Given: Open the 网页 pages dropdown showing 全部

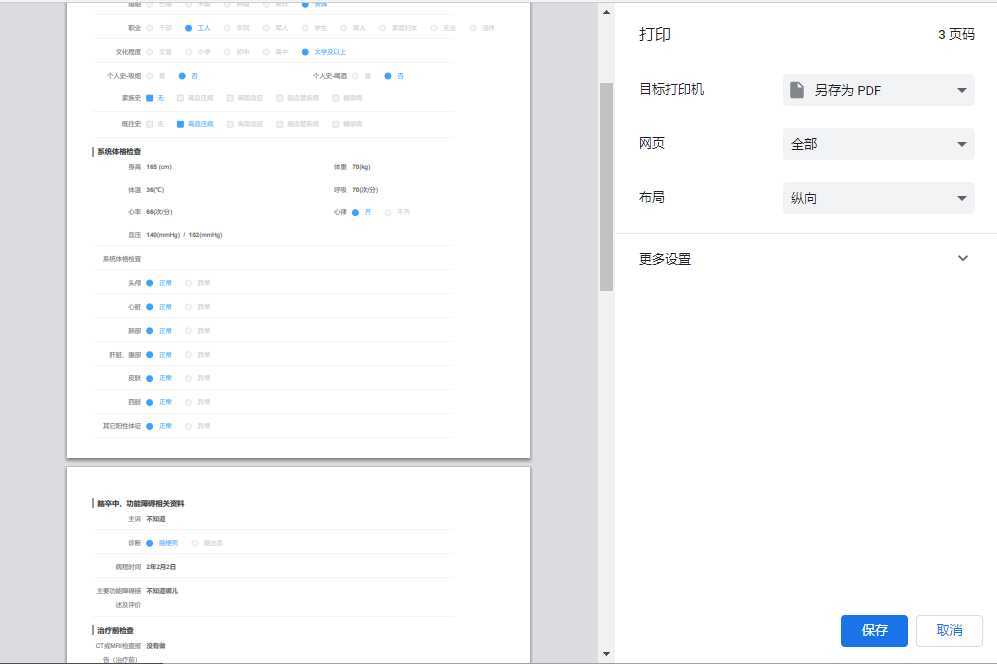Looking at the screenshot, I should click(878, 144).
